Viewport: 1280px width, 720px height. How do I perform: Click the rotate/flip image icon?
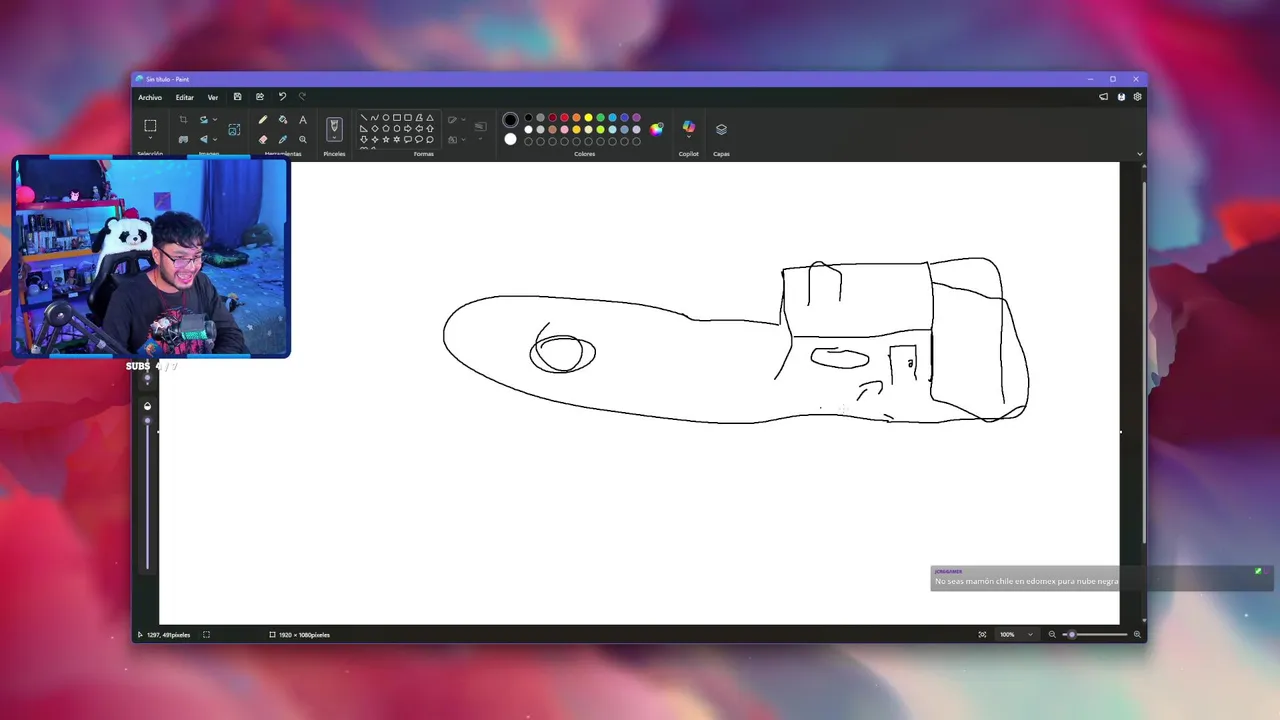tap(204, 139)
